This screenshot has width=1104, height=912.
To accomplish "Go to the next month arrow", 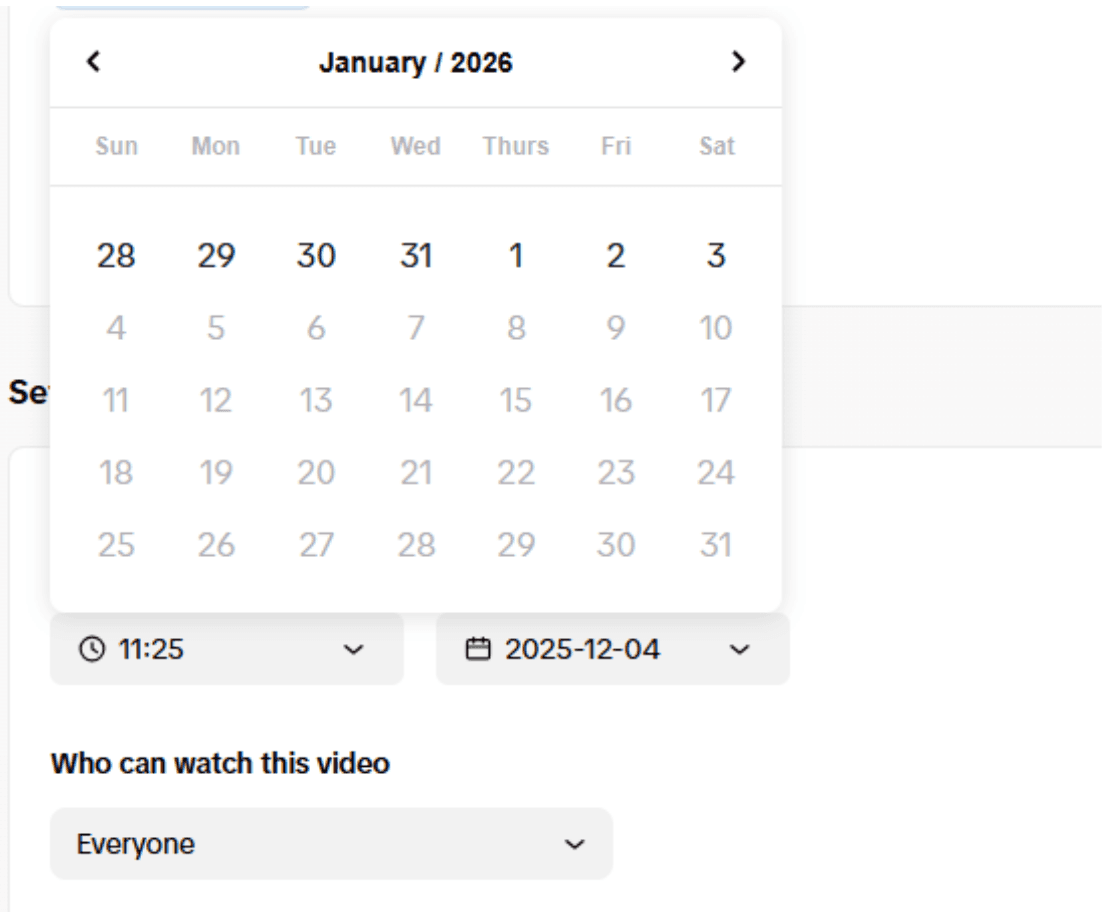I will (738, 62).
